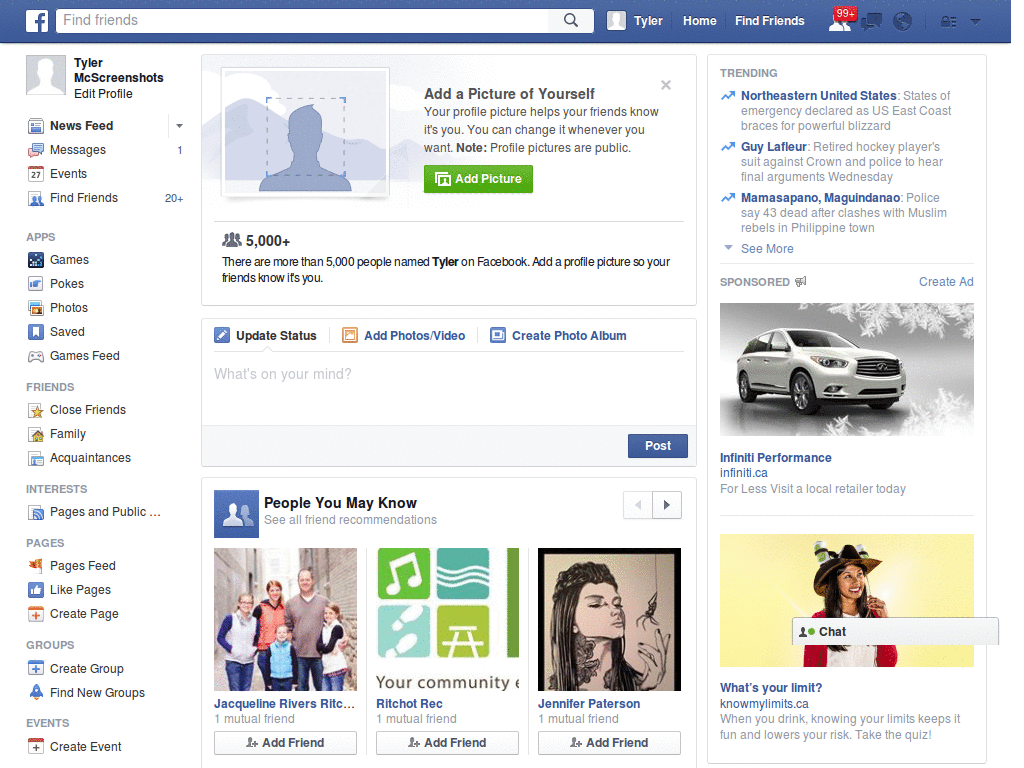Add Jennifer Paterson as friend

[x=609, y=743]
